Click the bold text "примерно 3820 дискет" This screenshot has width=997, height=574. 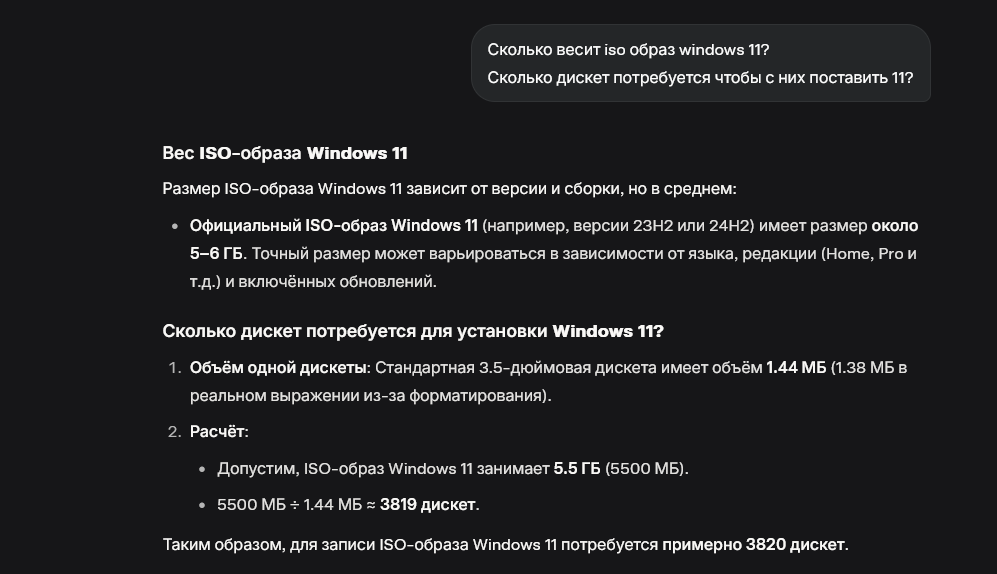click(x=754, y=545)
